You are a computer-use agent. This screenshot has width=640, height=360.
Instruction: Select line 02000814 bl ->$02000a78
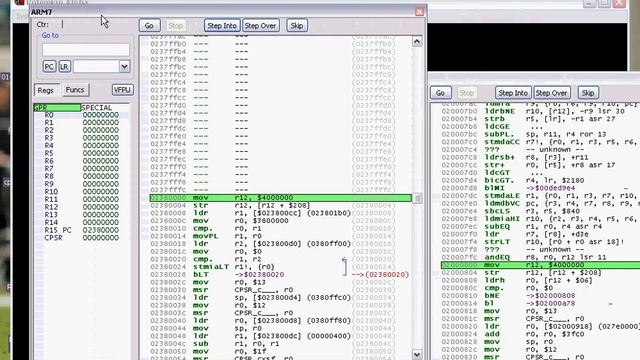click(x=540, y=303)
